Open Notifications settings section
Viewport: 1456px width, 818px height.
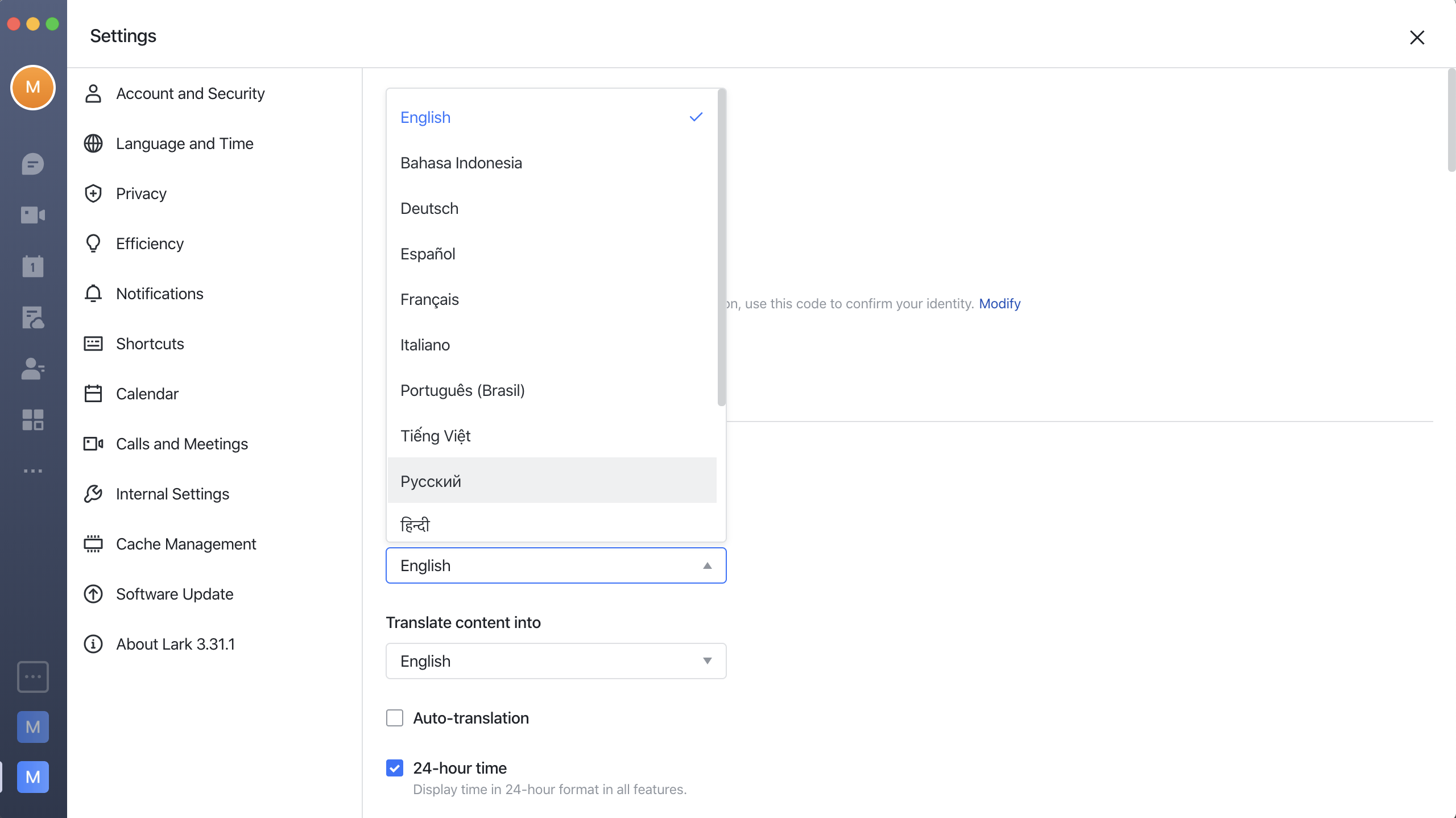[x=160, y=294]
